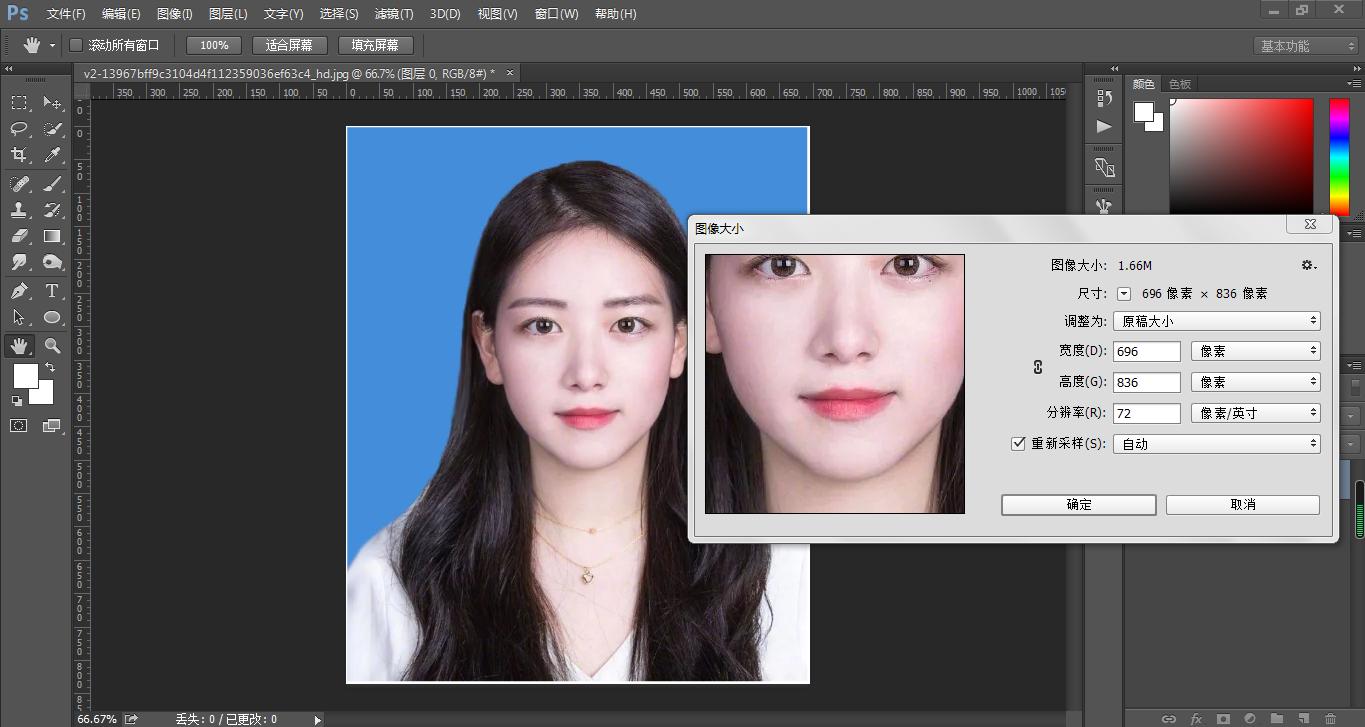The height and width of the screenshot is (727, 1365).
Task: Open the 调整为 preset dropdown
Action: coord(1216,321)
